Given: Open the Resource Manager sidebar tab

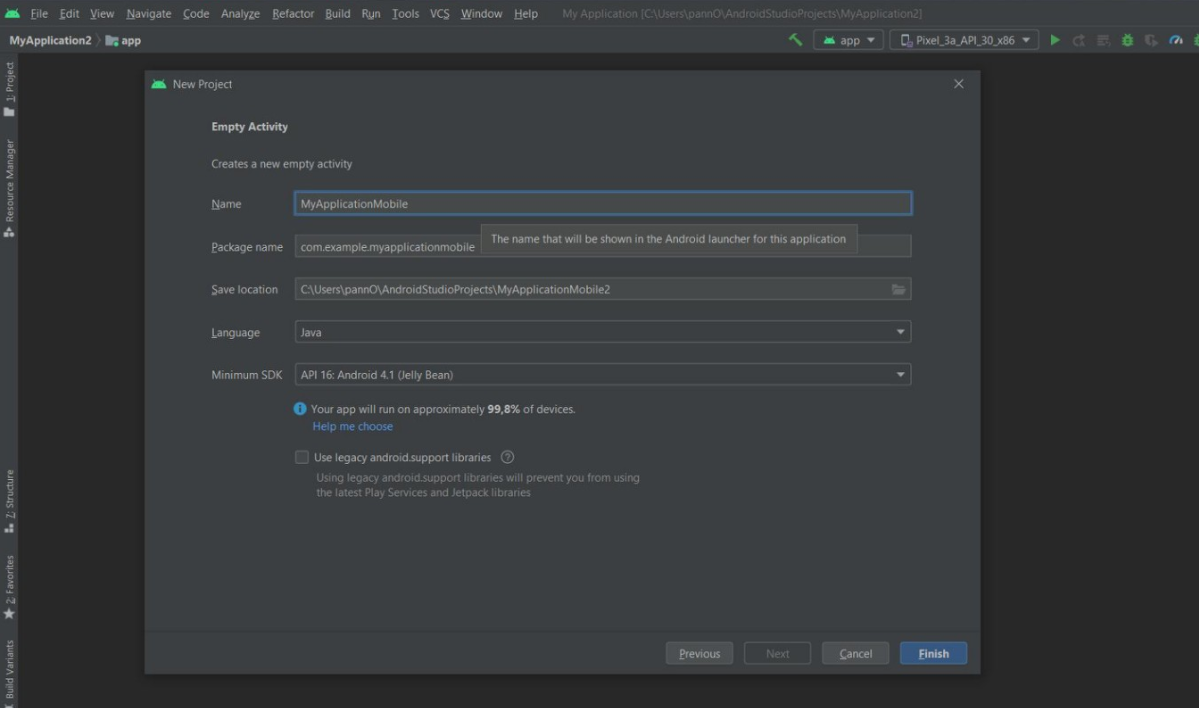Looking at the screenshot, I should coord(9,188).
